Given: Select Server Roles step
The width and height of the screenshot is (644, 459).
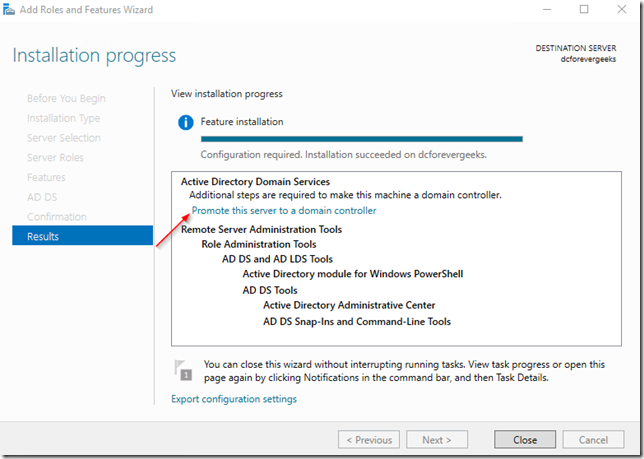Looking at the screenshot, I should (x=55, y=158).
